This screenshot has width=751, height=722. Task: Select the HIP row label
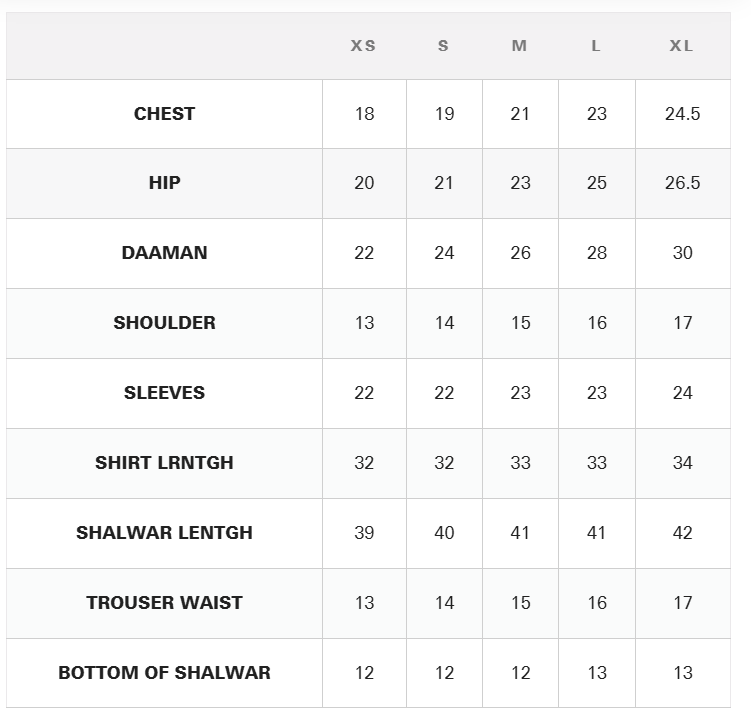pos(164,183)
